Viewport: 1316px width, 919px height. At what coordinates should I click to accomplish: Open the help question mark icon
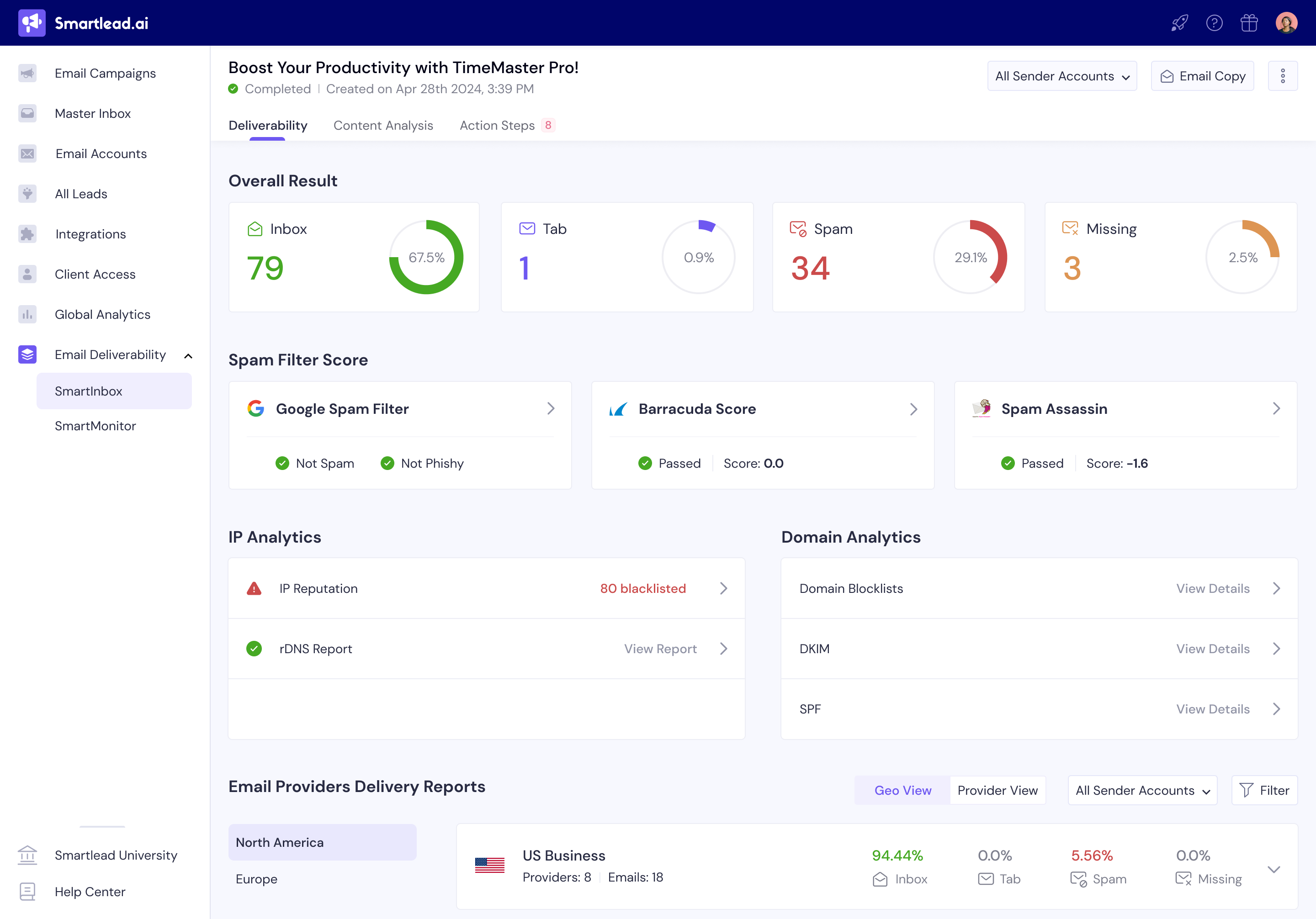click(x=1214, y=23)
